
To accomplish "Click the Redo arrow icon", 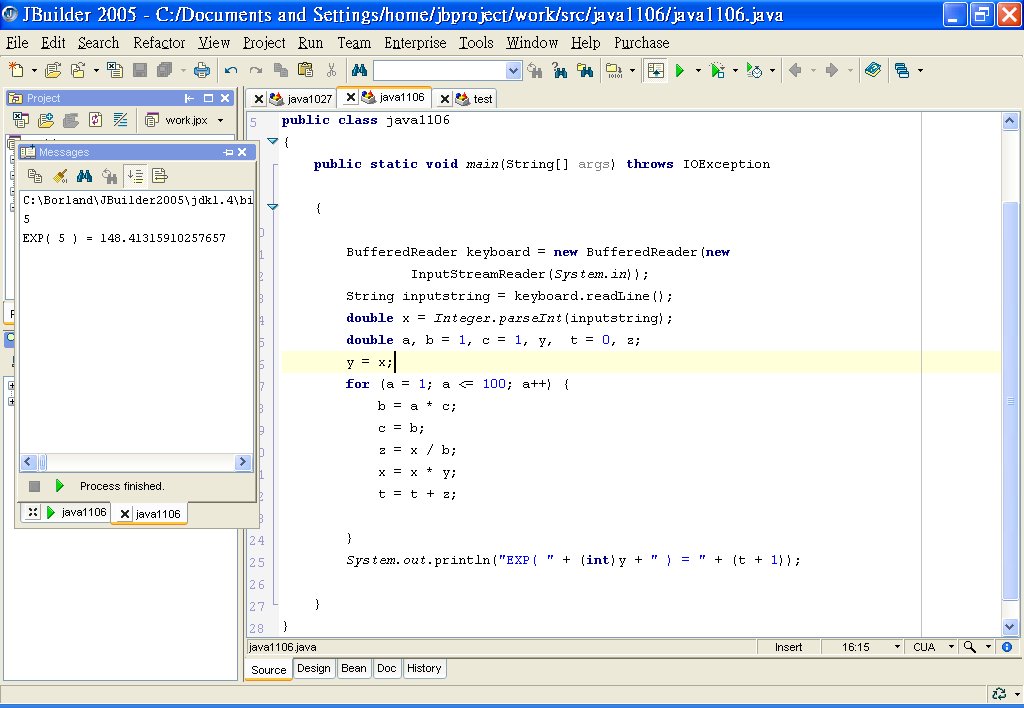I will (256, 70).
